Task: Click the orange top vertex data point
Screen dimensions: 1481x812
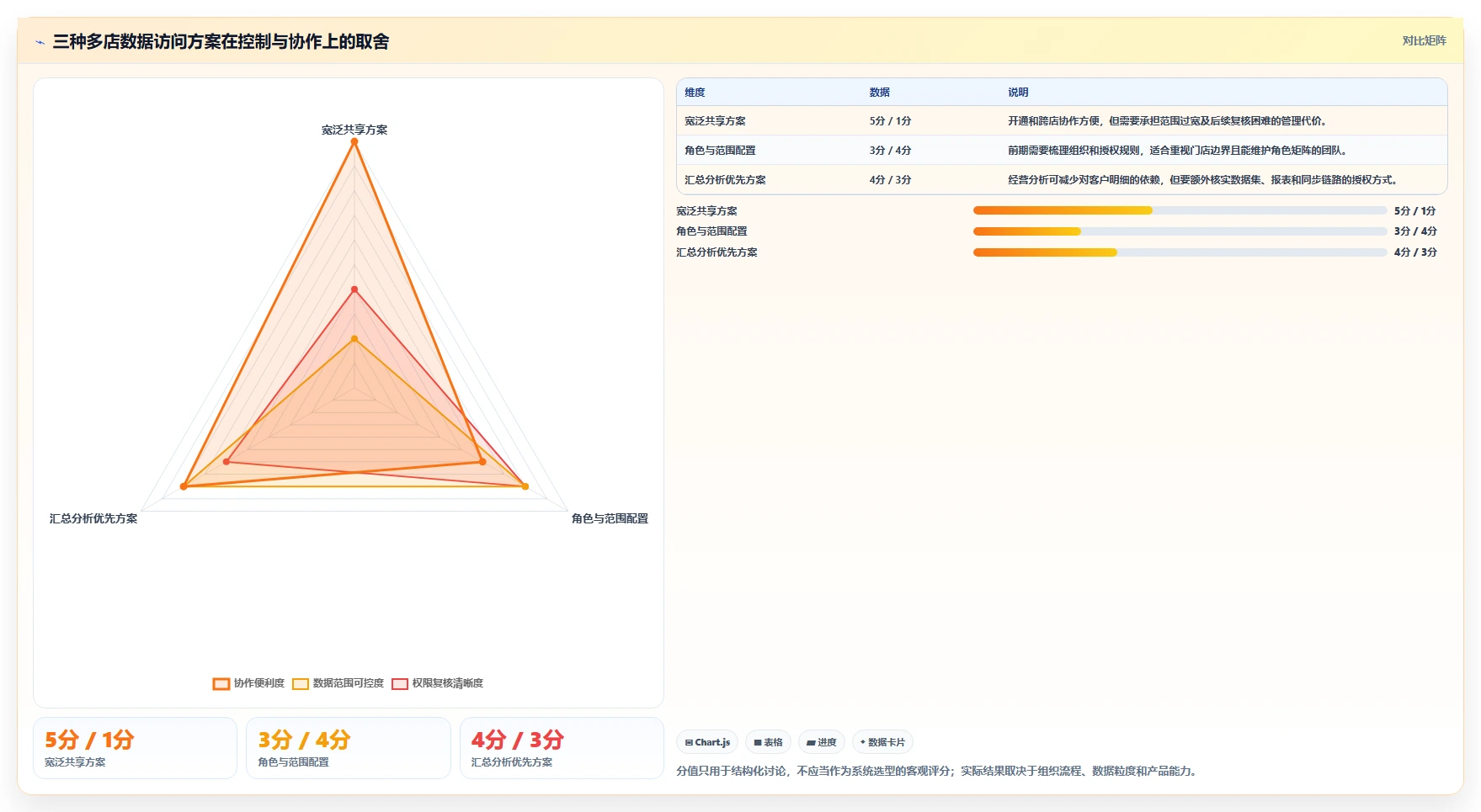Action: tap(354, 141)
